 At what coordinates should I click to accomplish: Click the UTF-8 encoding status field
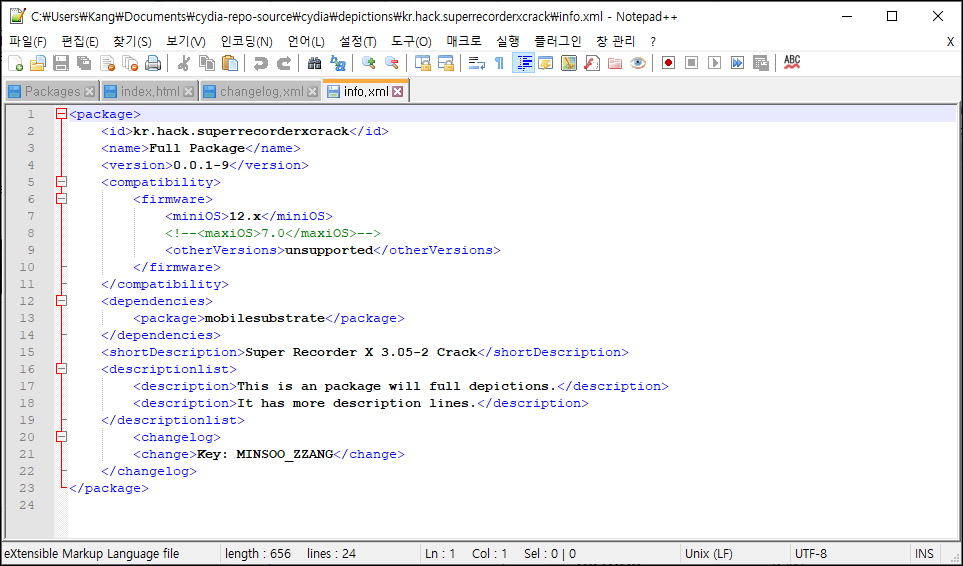850,554
